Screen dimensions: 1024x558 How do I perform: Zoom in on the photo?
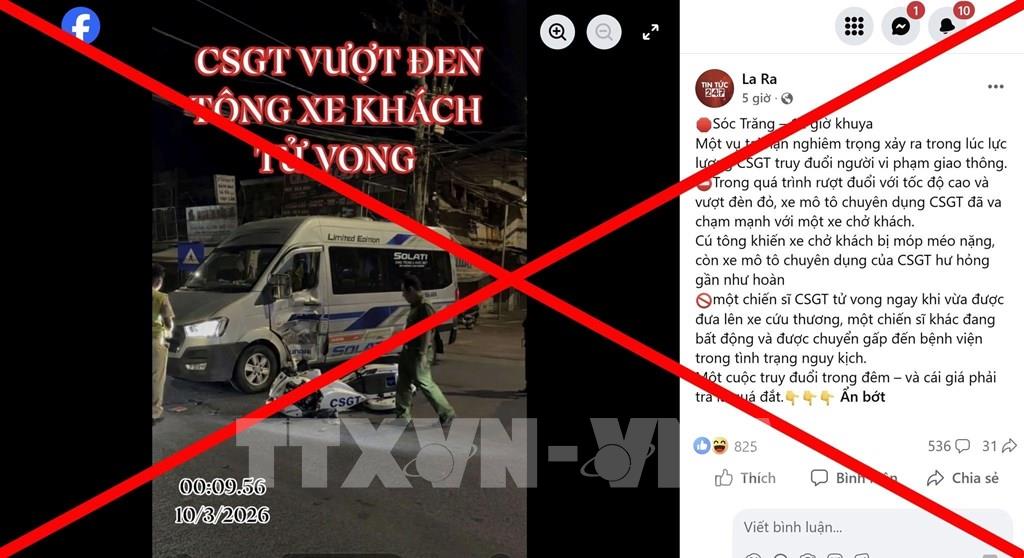click(557, 32)
